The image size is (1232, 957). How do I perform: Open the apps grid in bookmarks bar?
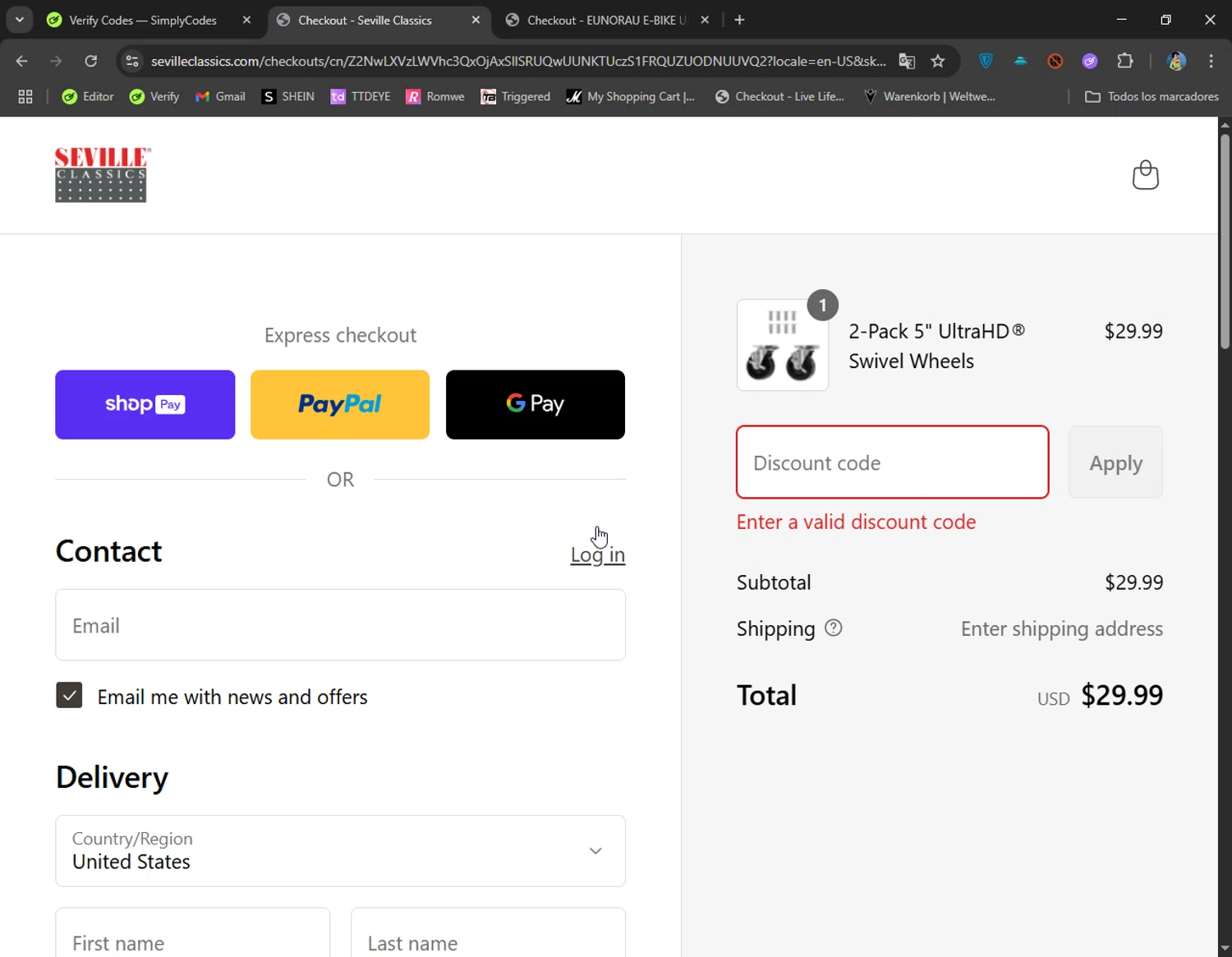click(25, 97)
